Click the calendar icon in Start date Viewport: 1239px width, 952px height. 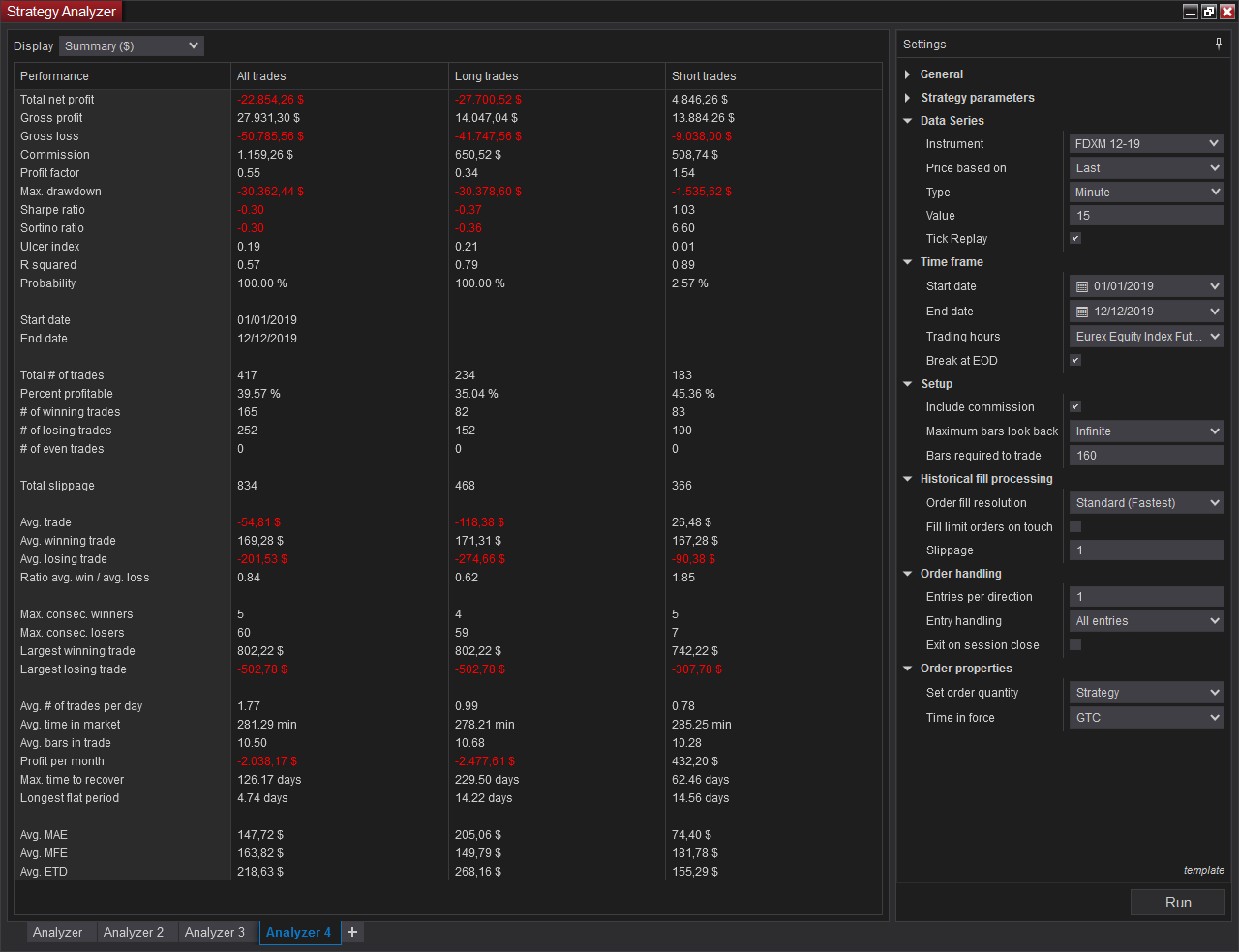[1082, 286]
